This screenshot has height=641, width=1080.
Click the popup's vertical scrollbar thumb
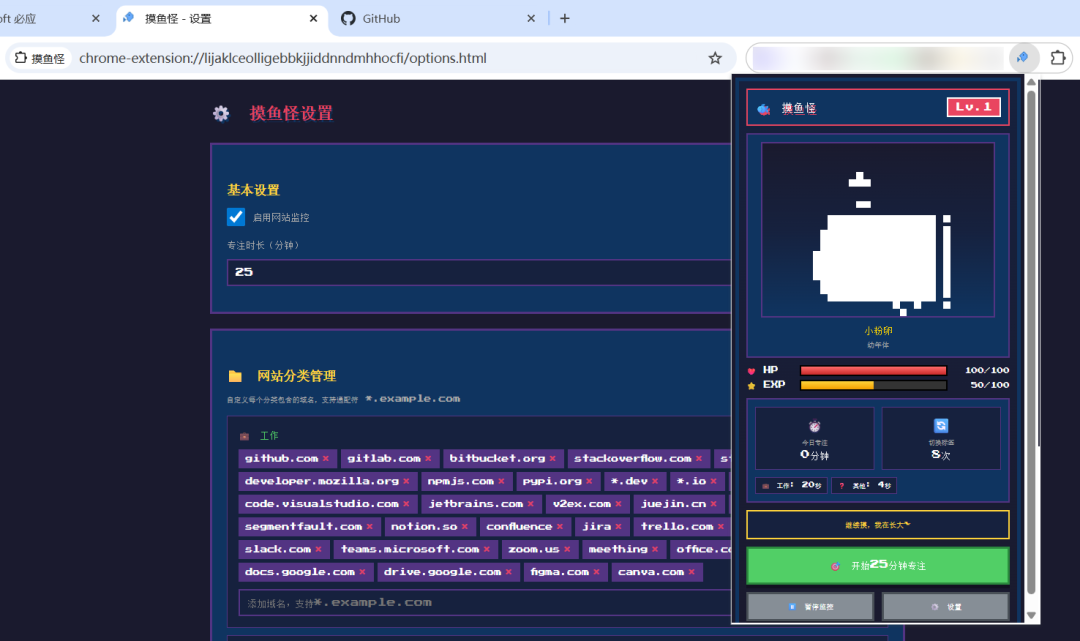pyautogui.click(x=1031, y=341)
